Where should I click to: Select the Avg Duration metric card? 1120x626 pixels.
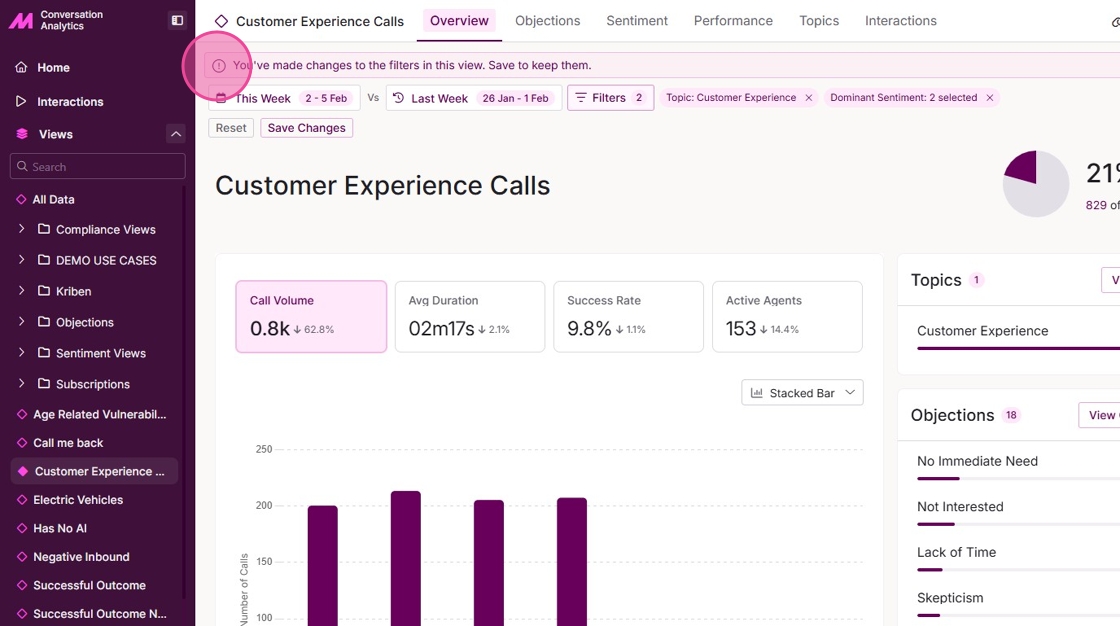(469, 316)
